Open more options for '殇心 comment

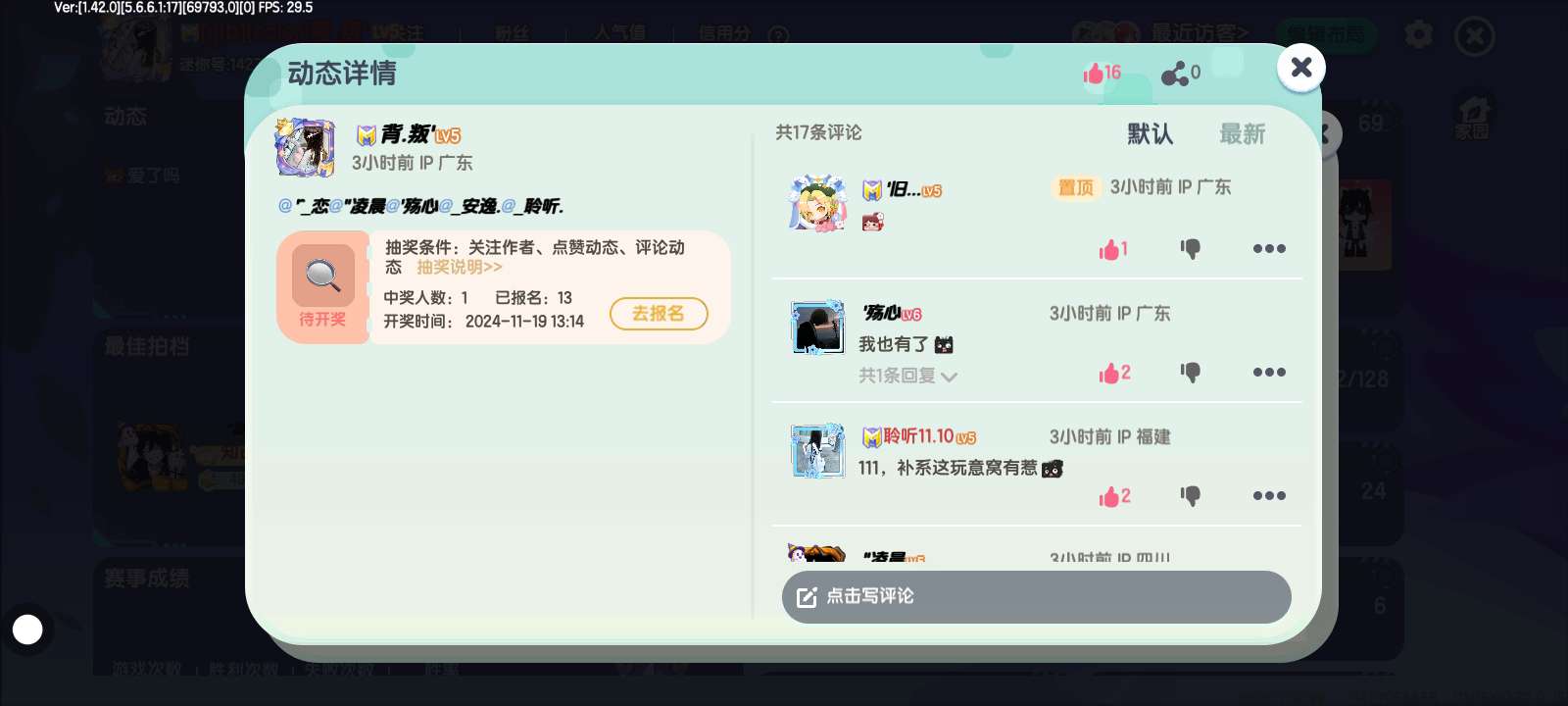(x=1269, y=372)
